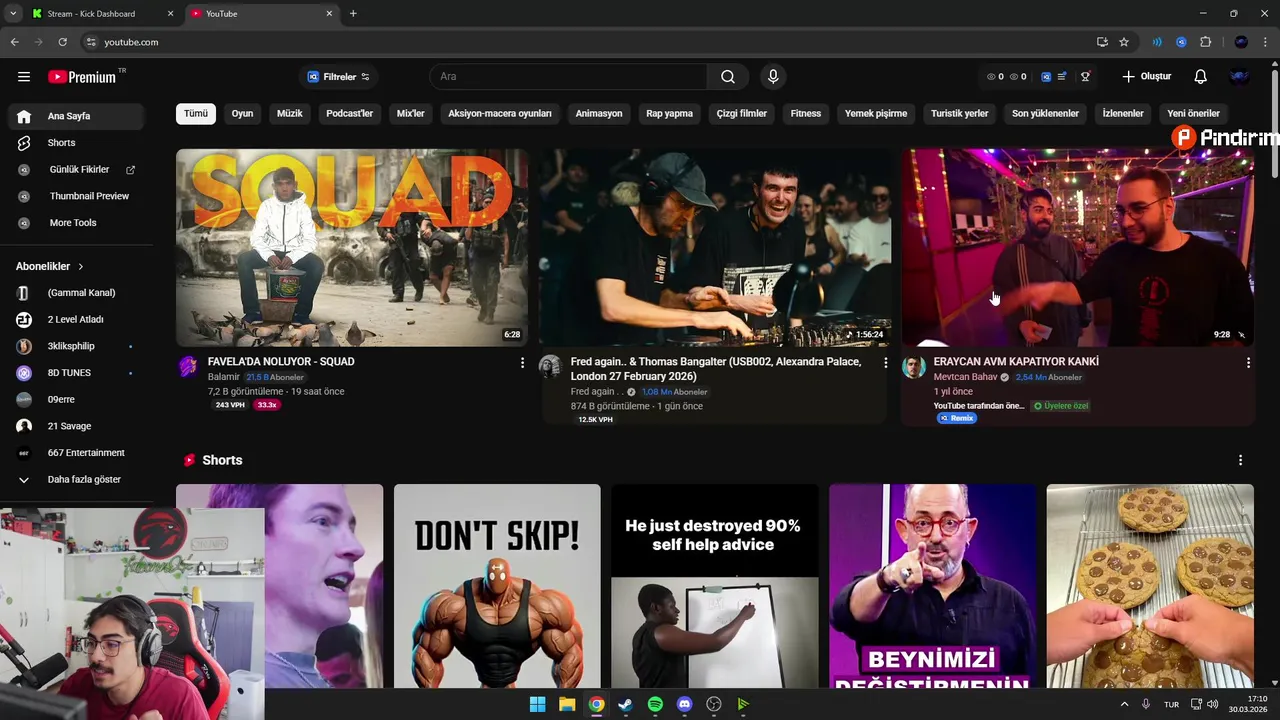The width and height of the screenshot is (1280, 720).
Task: Play Fred again & Thomas Bangalter thumbnail
Action: click(x=715, y=248)
